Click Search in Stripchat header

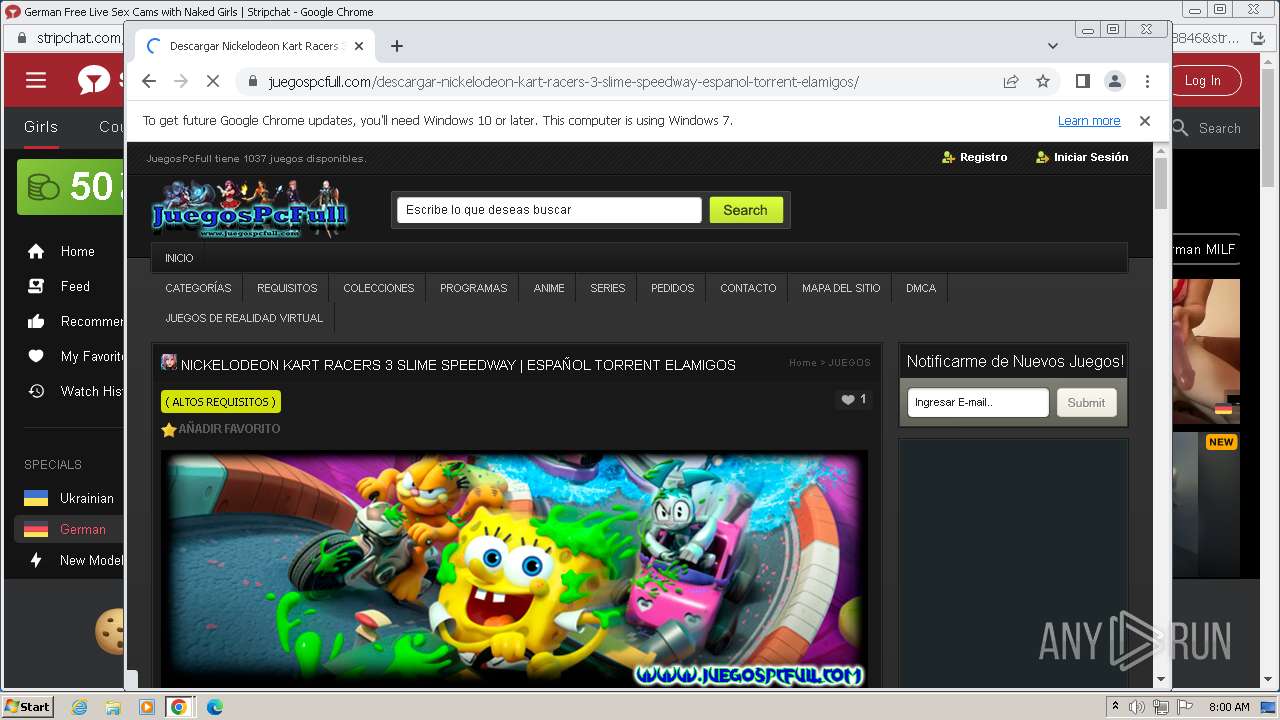(x=1207, y=128)
